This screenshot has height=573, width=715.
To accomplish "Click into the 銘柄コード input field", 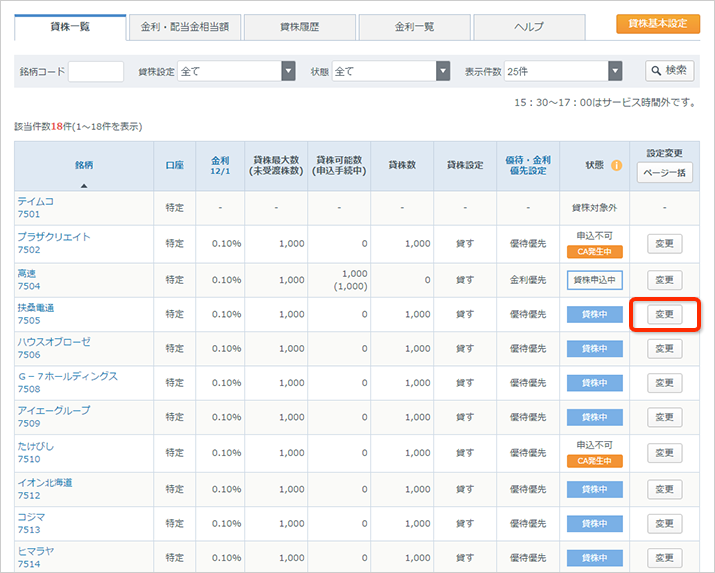I will click(x=96, y=71).
